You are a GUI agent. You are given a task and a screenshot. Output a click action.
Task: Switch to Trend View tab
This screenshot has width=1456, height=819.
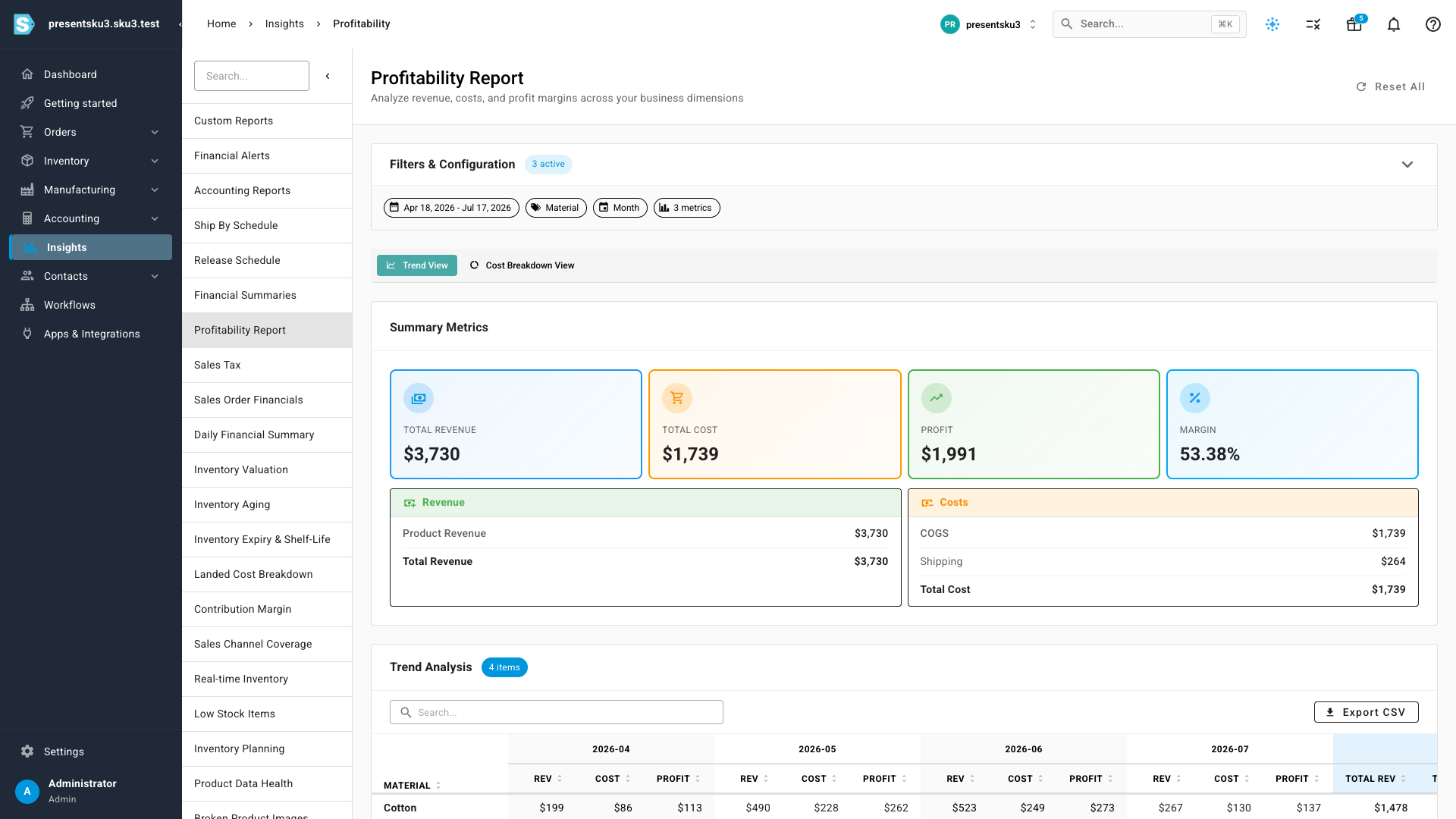click(x=417, y=265)
